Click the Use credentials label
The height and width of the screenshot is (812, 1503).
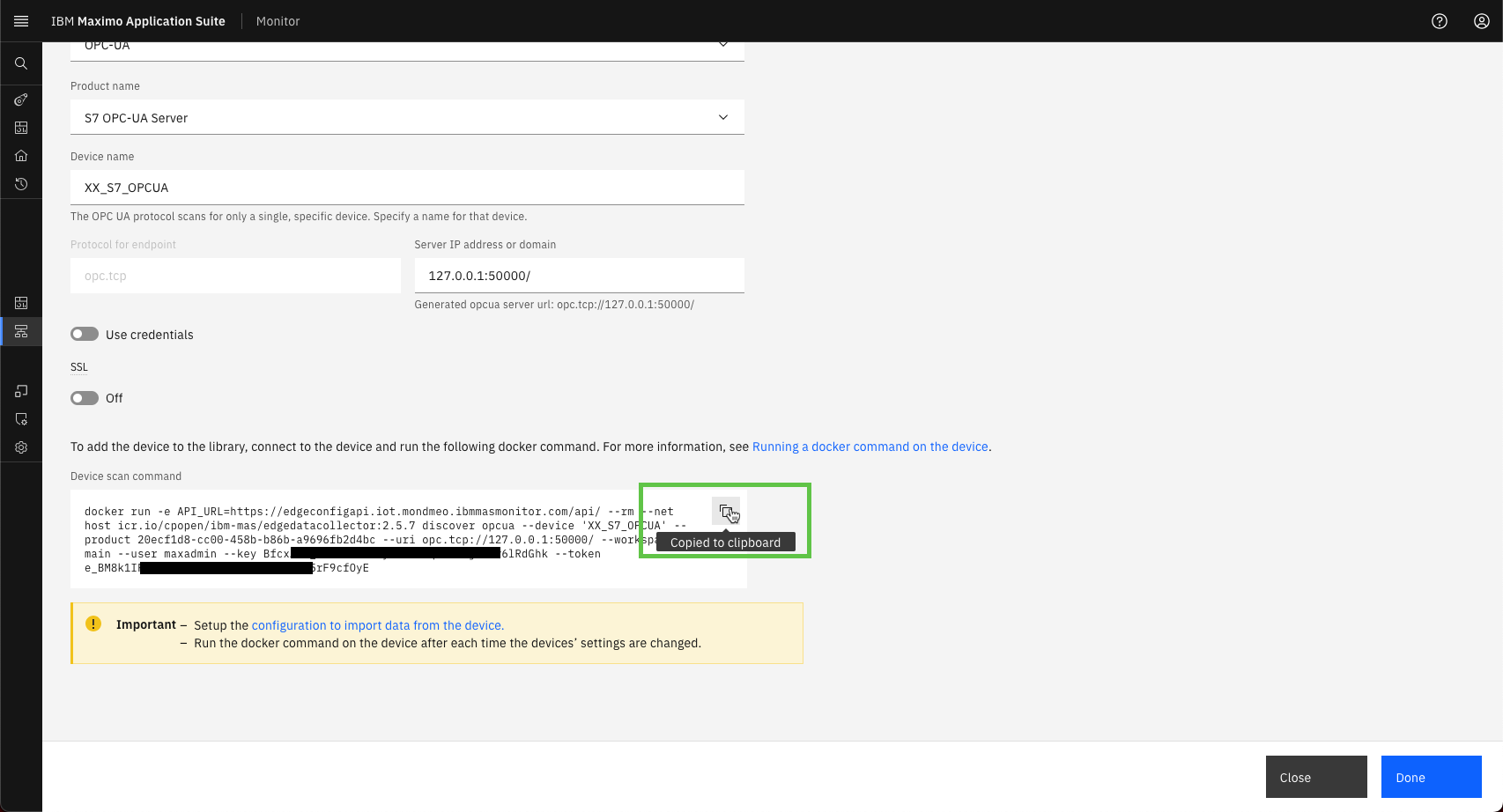pos(150,335)
